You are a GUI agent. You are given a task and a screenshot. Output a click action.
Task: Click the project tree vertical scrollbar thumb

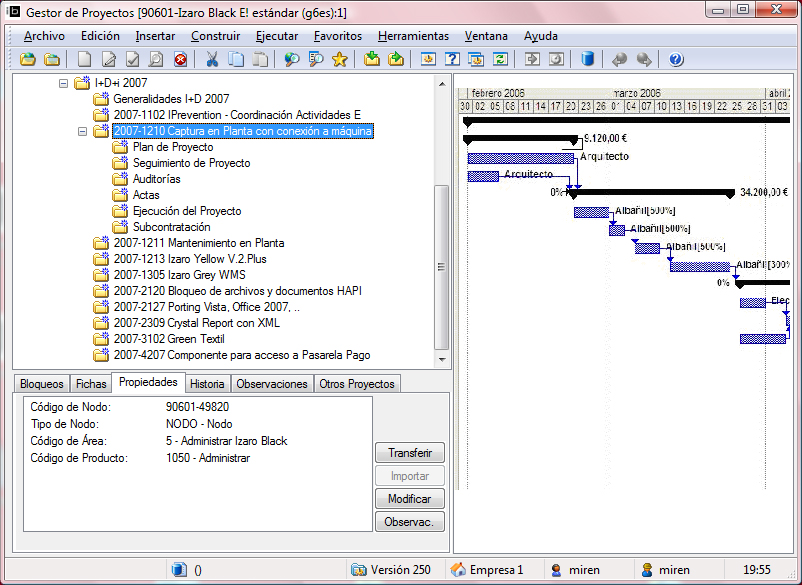tap(441, 267)
